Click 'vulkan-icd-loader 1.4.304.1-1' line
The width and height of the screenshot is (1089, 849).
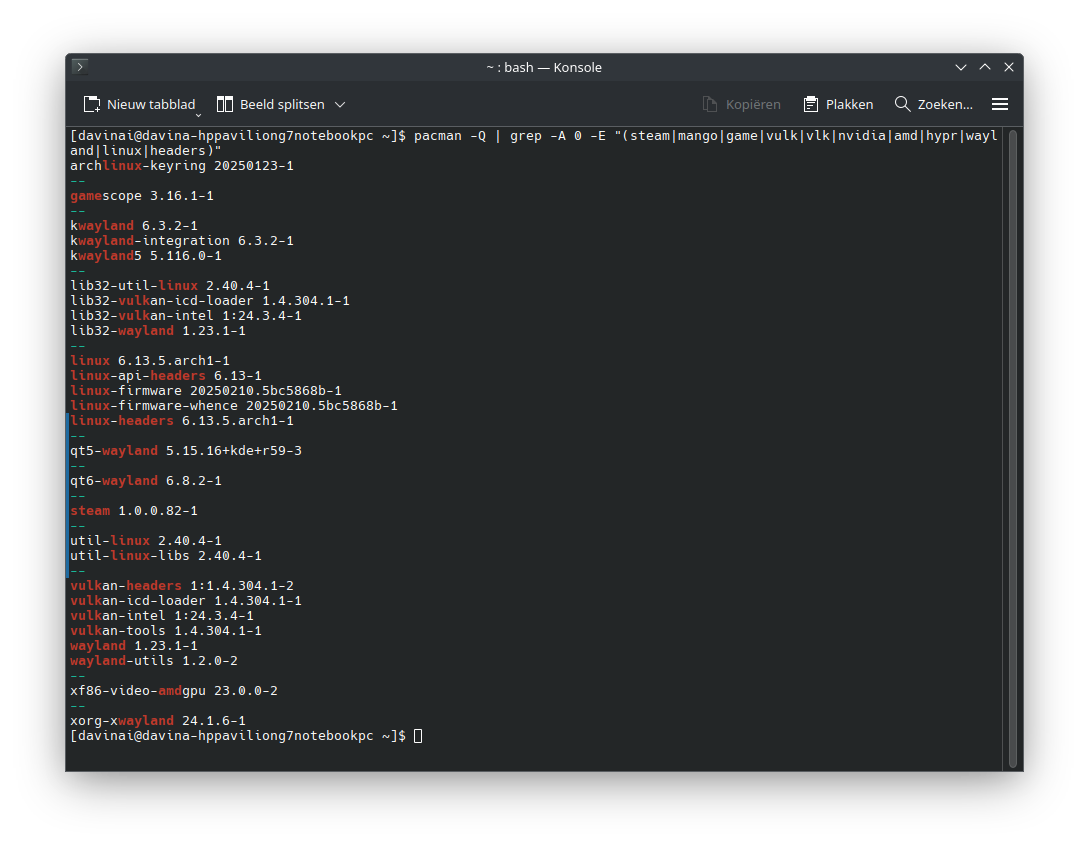click(x=186, y=601)
